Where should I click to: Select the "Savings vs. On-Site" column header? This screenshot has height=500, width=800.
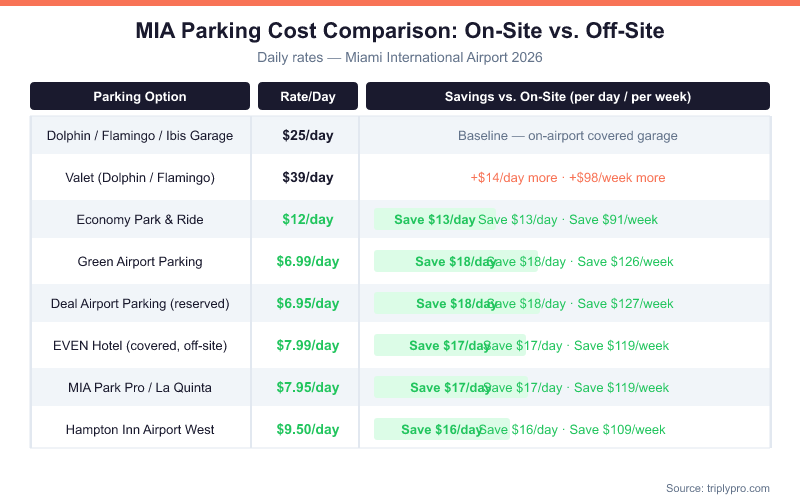[x=568, y=97]
